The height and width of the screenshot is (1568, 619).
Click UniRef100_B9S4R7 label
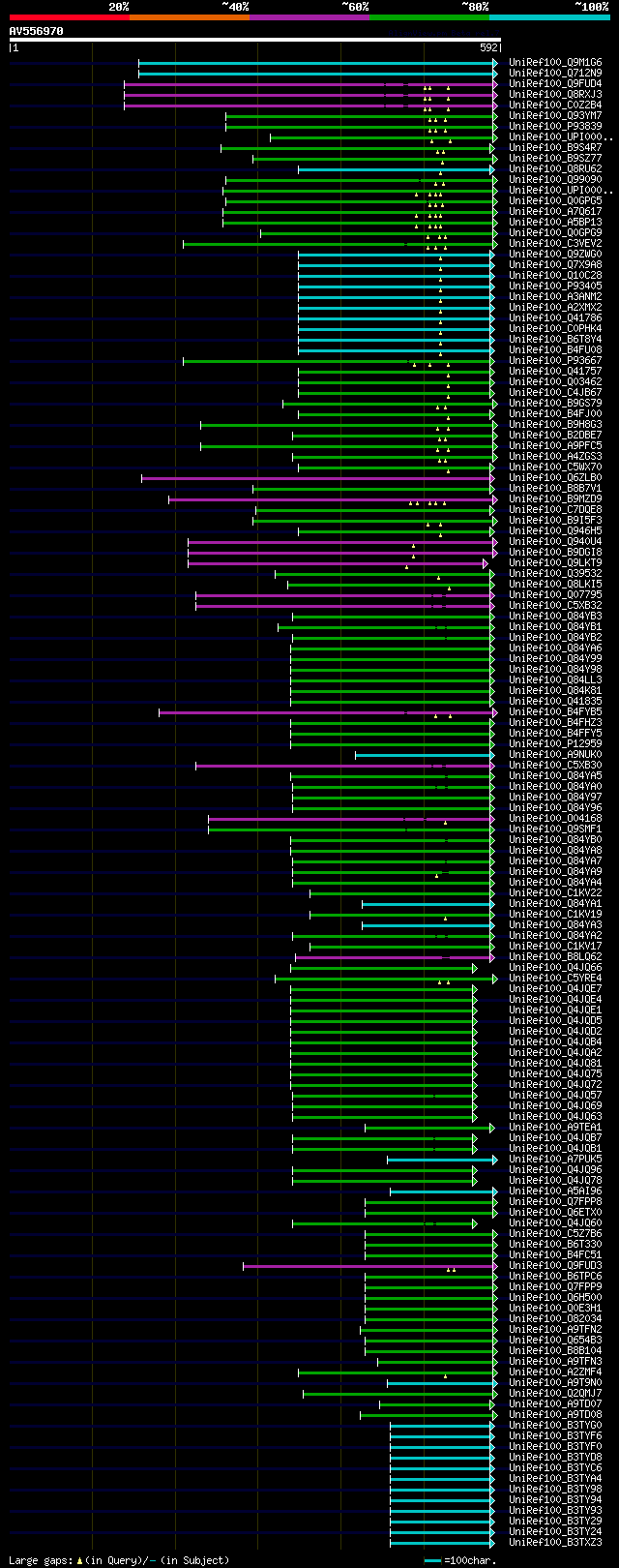pos(555,148)
